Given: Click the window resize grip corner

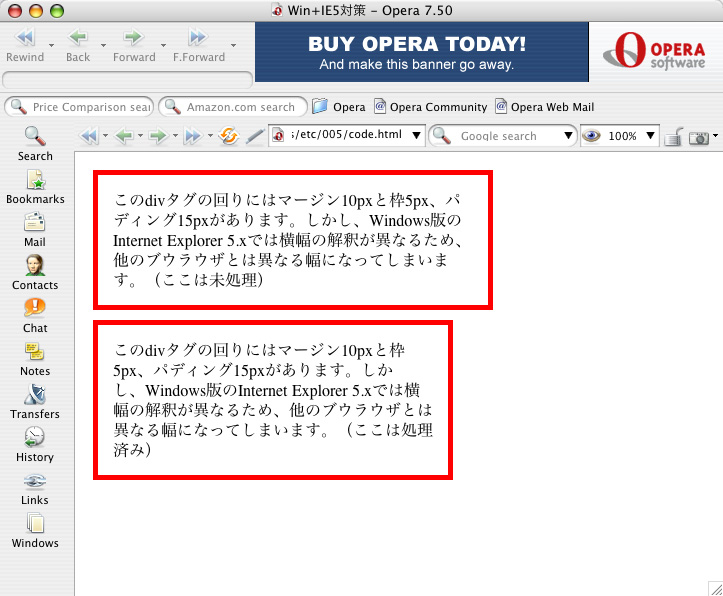Looking at the screenshot, I should coord(716,589).
